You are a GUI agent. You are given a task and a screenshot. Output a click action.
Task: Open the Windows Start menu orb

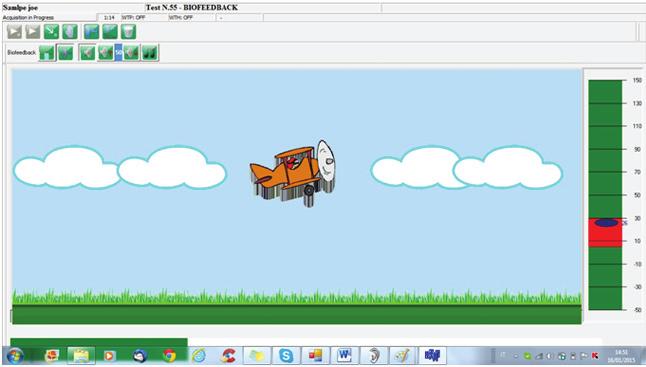[x=14, y=355]
